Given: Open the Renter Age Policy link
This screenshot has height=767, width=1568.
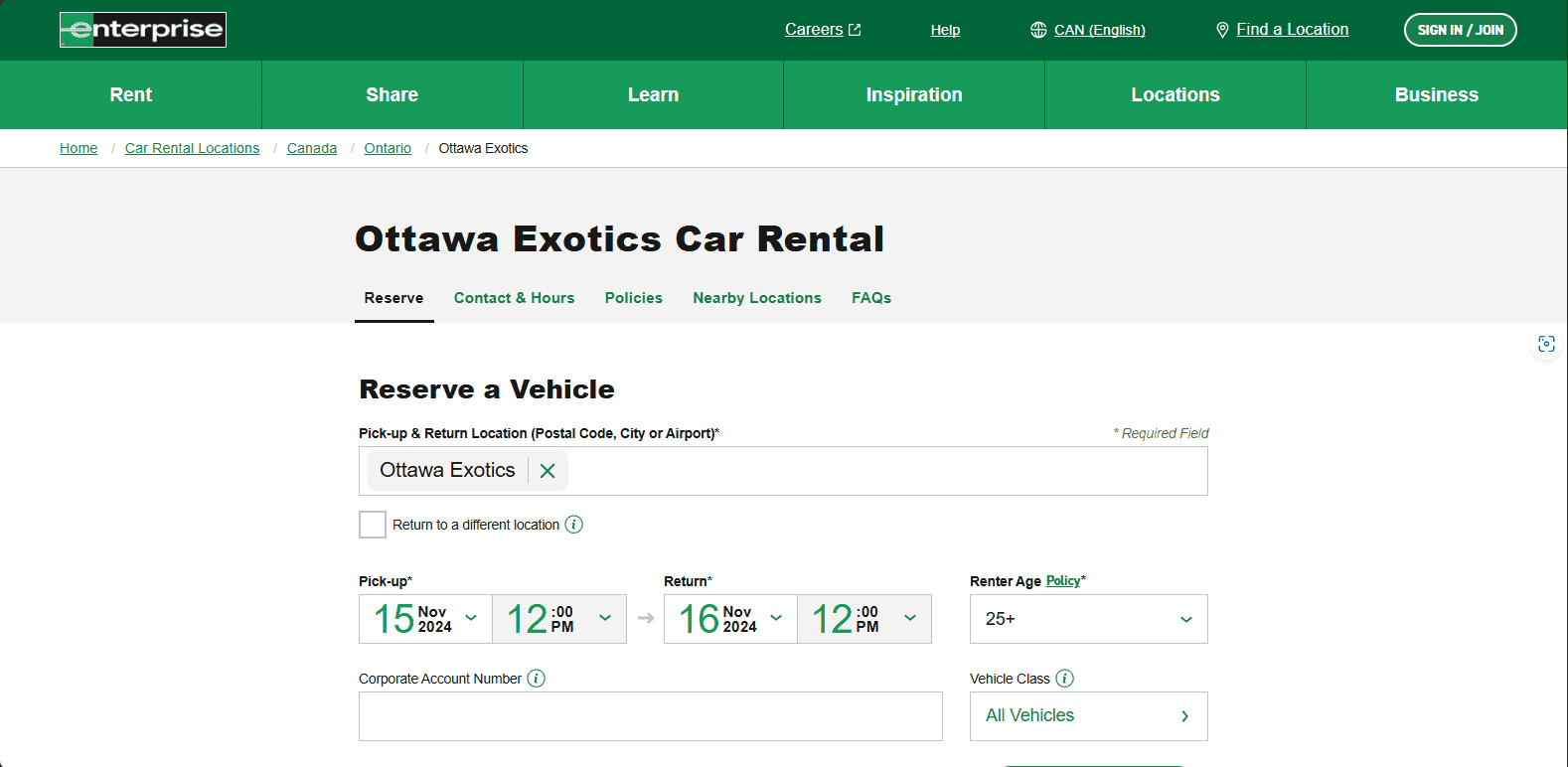Looking at the screenshot, I should (1063, 581).
